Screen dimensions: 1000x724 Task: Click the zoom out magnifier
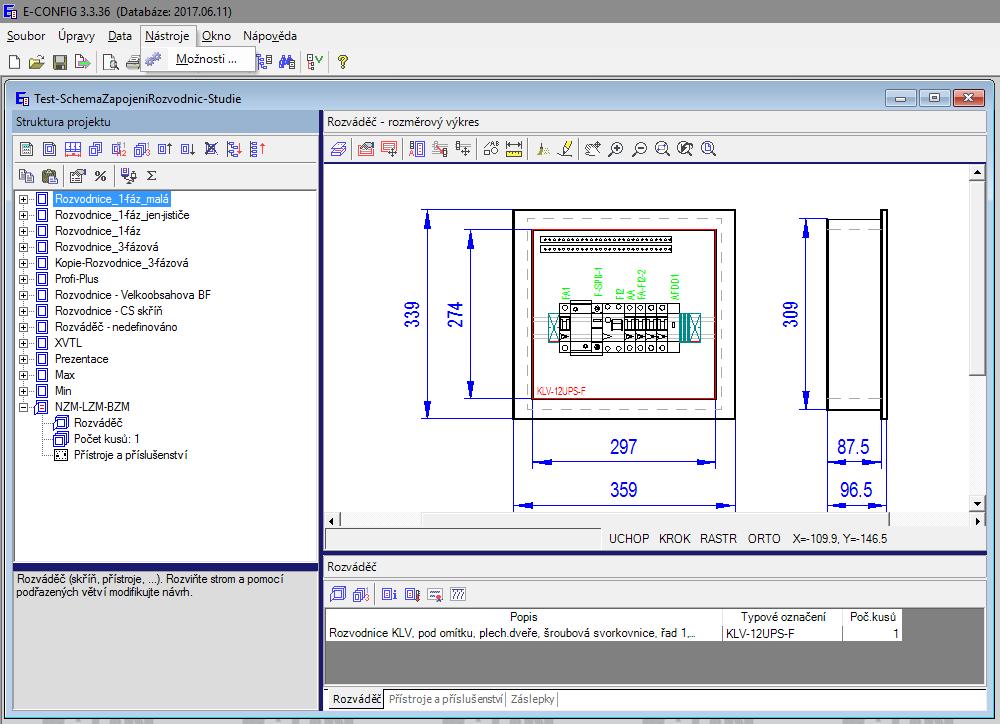click(x=639, y=149)
